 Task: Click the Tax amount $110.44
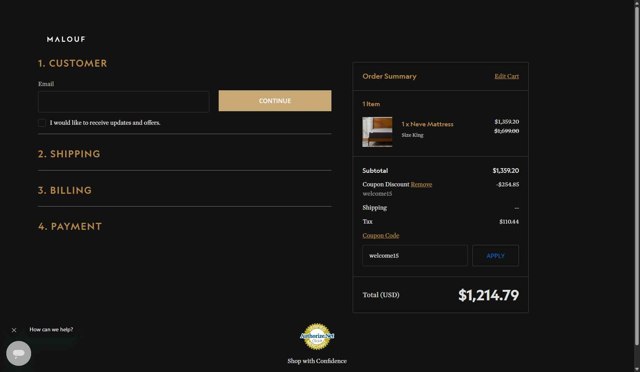point(509,221)
